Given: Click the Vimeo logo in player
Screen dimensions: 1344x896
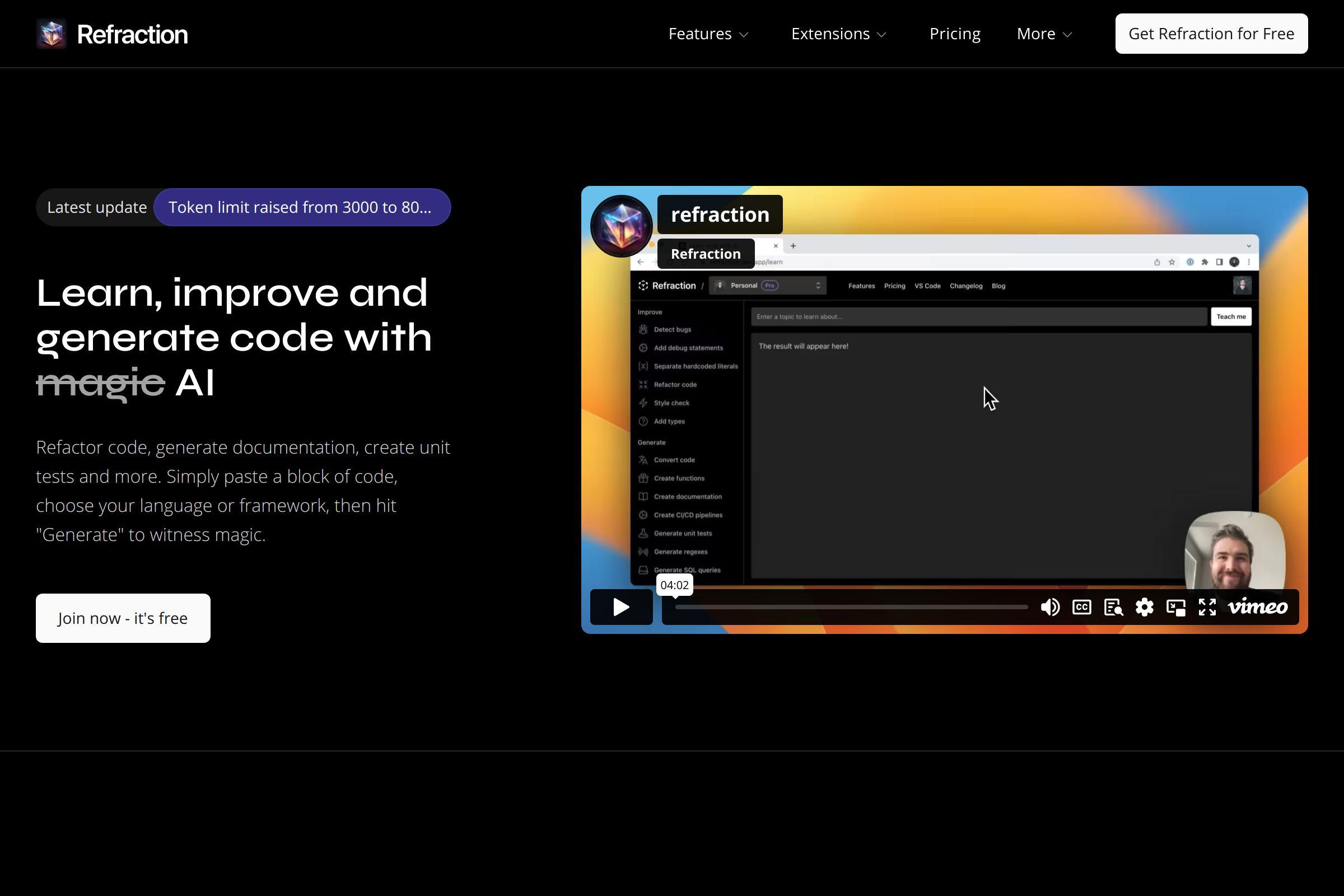Looking at the screenshot, I should click(x=1257, y=607).
